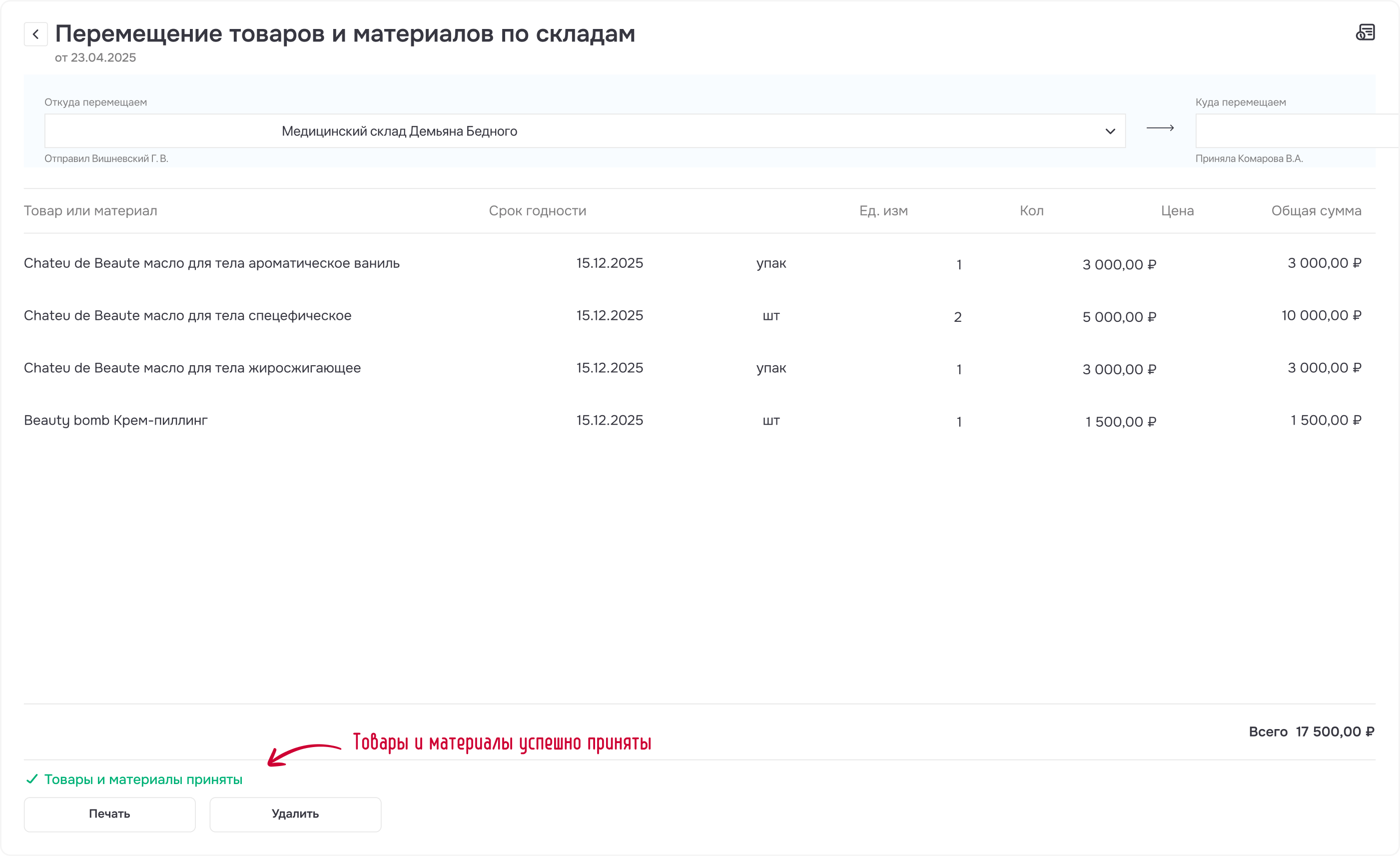
Task: Click the 'Товары и материалы приняты' status
Action: point(143,779)
